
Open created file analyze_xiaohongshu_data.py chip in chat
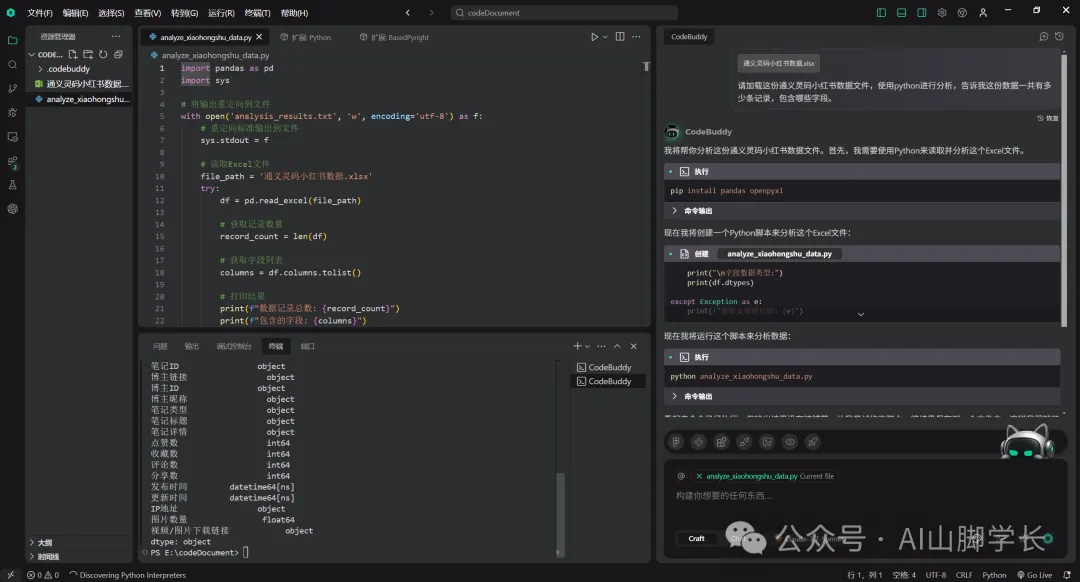[x=779, y=254]
